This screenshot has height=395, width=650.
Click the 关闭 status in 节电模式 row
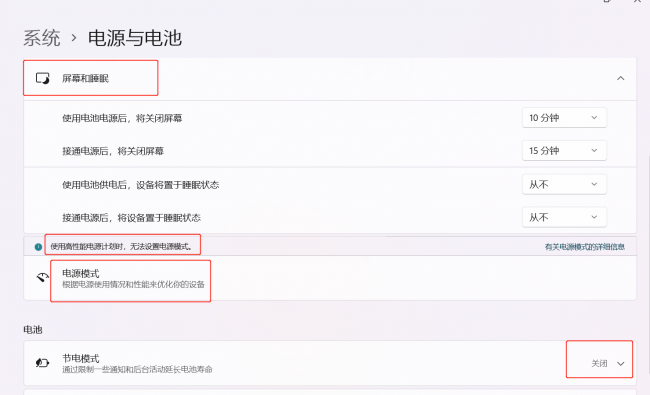coord(599,363)
